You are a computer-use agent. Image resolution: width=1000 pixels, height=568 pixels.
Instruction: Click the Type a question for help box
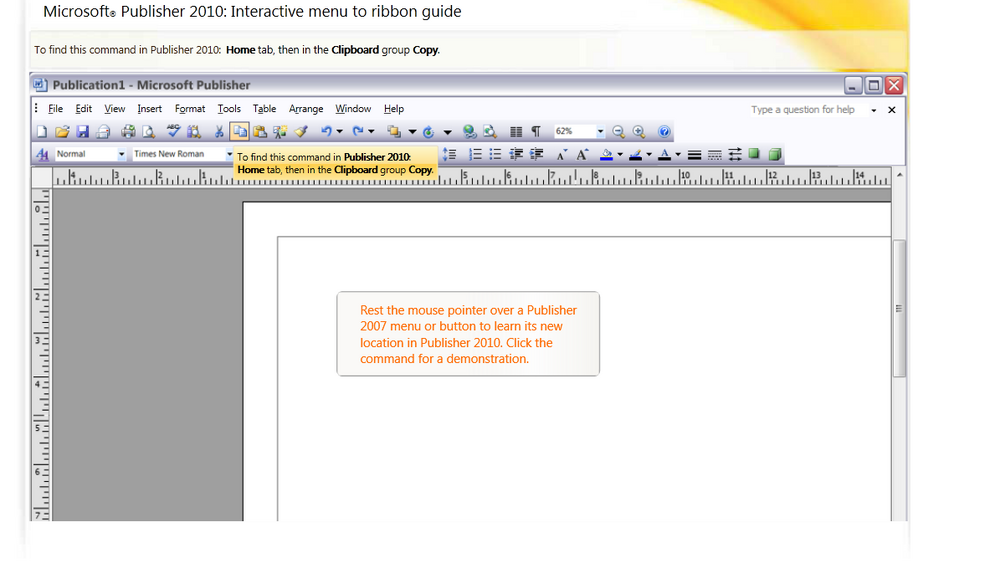[808, 110]
